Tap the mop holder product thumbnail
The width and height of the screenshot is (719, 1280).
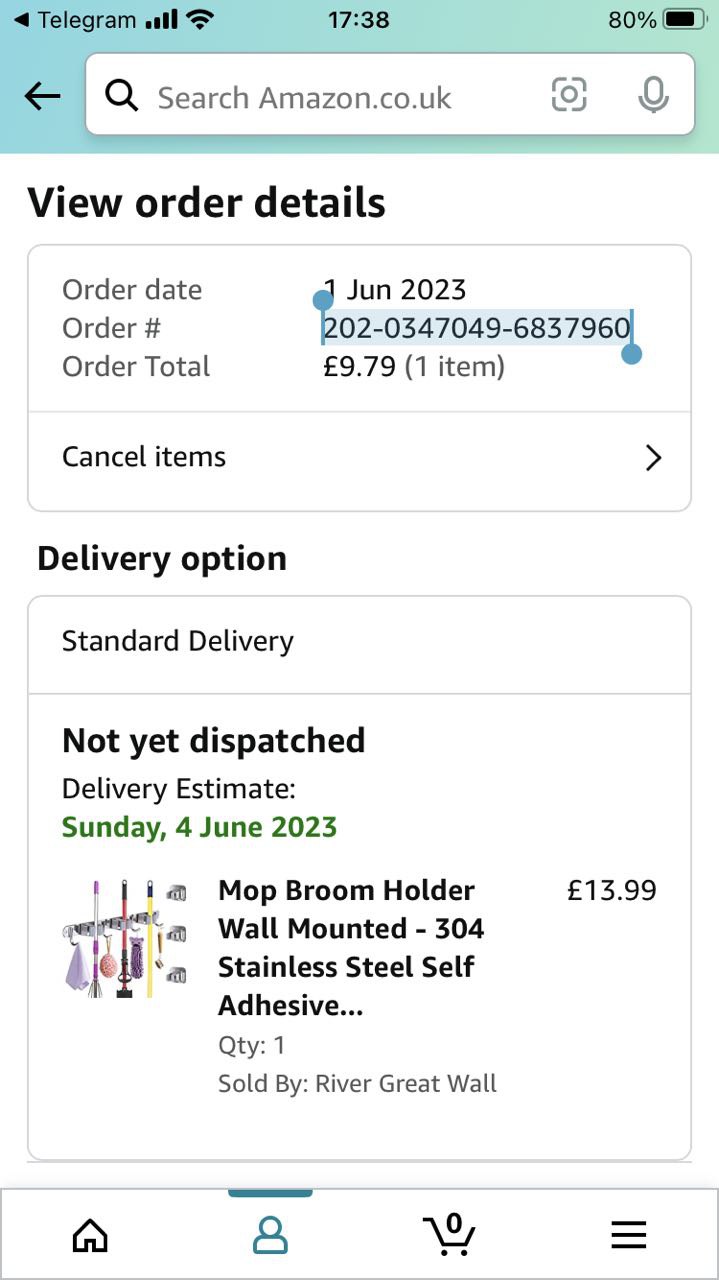click(124, 938)
